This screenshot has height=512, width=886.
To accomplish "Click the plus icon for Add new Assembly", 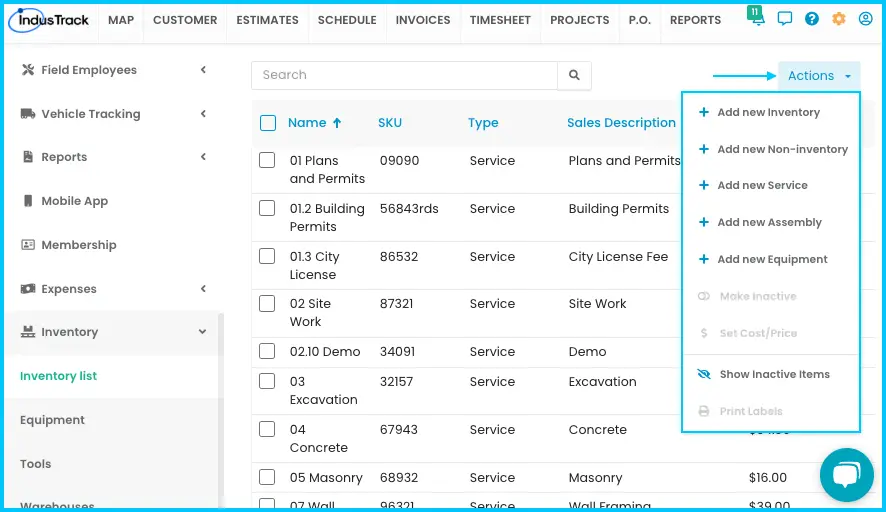I will coord(703,222).
